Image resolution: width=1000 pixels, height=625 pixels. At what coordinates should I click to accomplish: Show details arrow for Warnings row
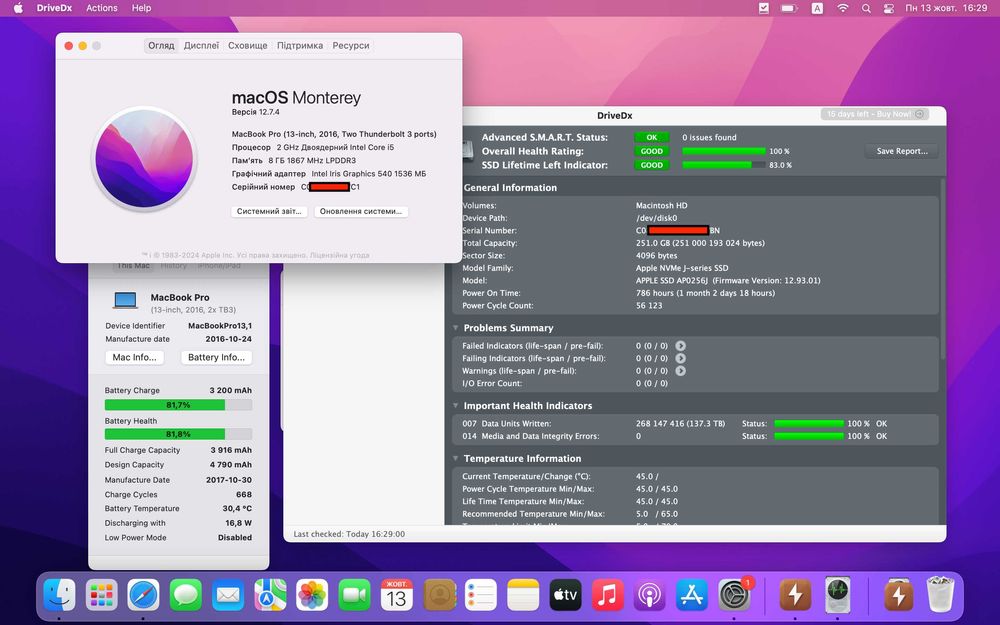[x=680, y=371]
